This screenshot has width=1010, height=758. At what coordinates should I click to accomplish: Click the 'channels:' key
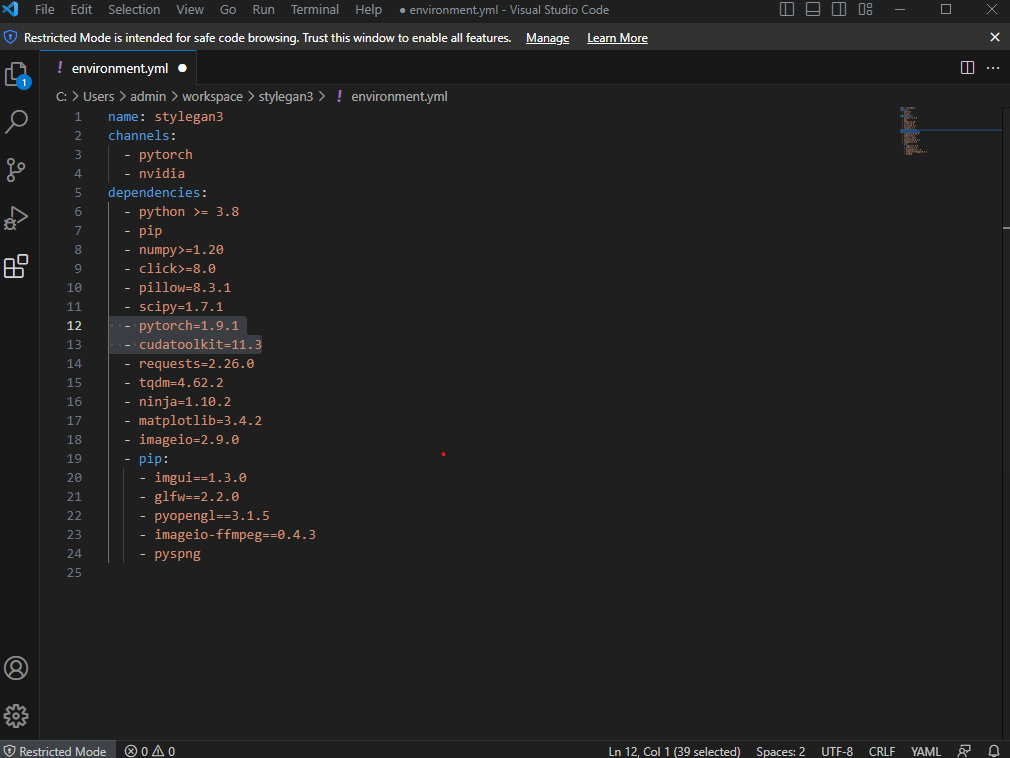pos(142,136)
